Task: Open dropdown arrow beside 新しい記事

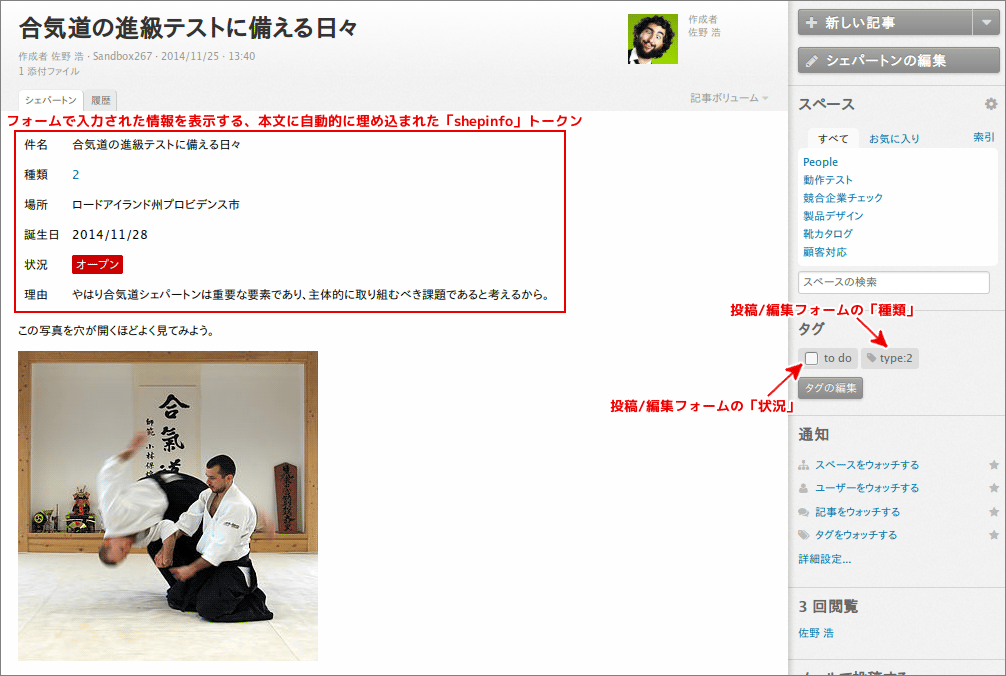Action: [x=984, y=22]
